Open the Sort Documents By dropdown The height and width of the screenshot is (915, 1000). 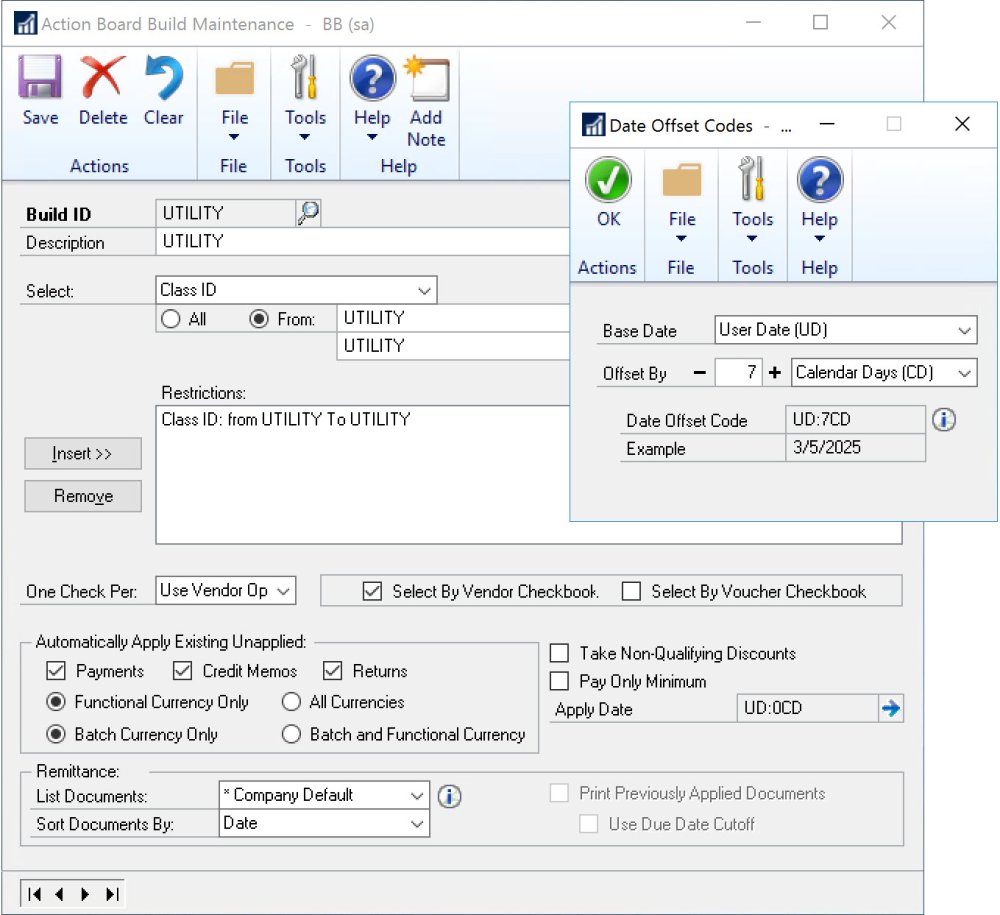pyautogui.click(x=417, y=824)
